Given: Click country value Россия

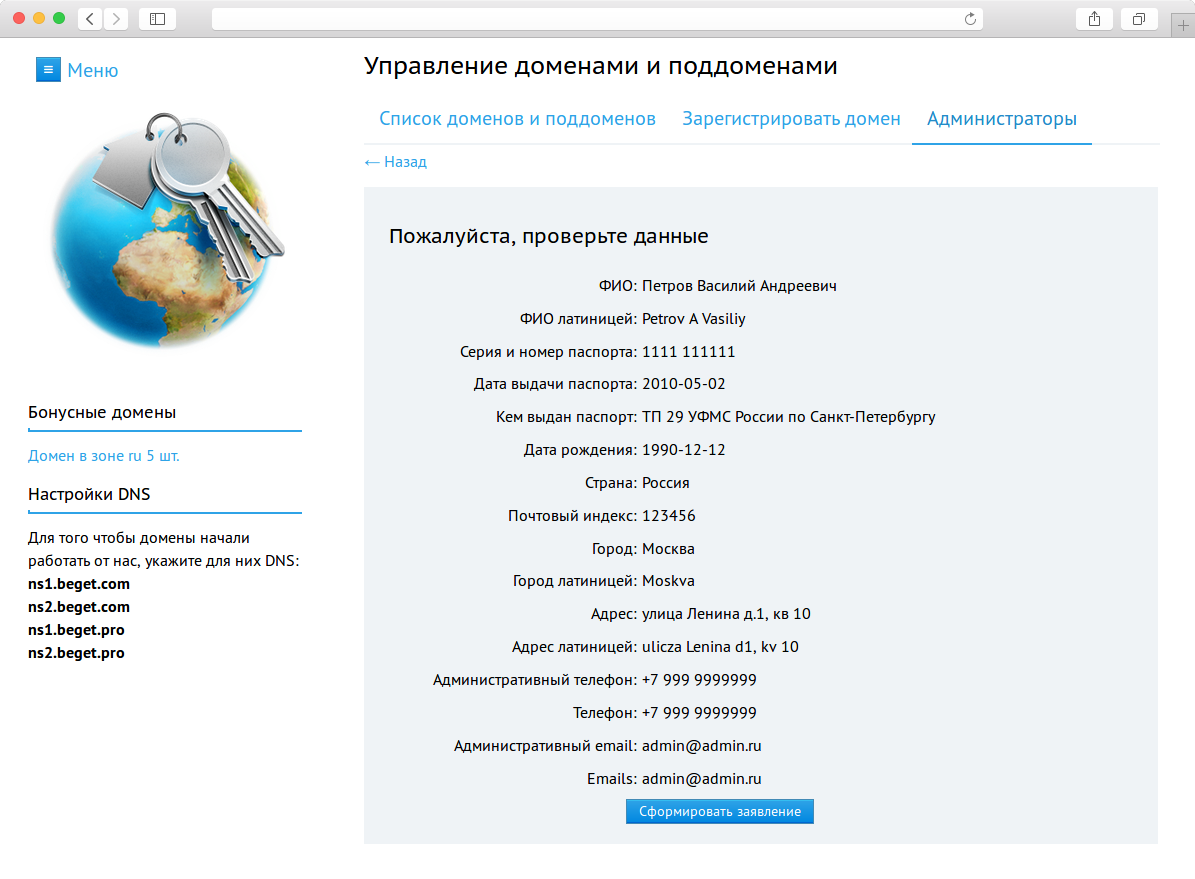Looking at the screenshot, I should [665, 483].
